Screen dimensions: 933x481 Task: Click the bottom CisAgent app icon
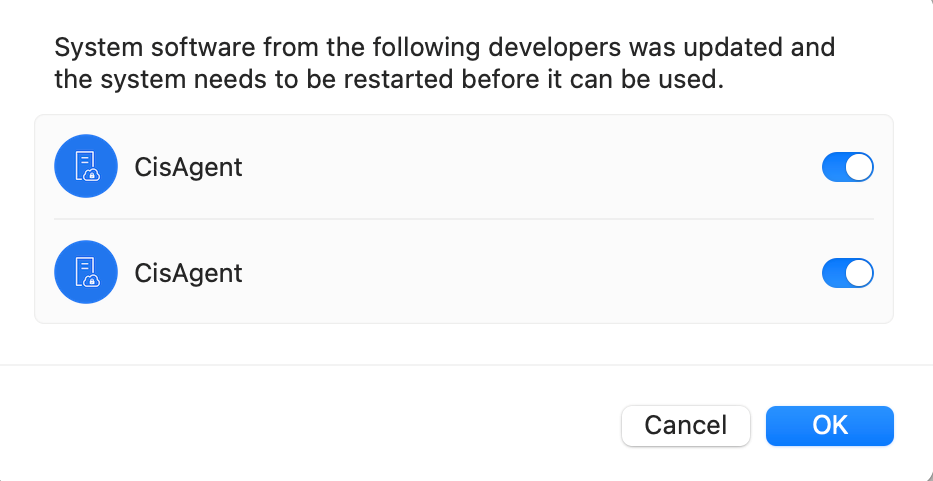(85, 272)
